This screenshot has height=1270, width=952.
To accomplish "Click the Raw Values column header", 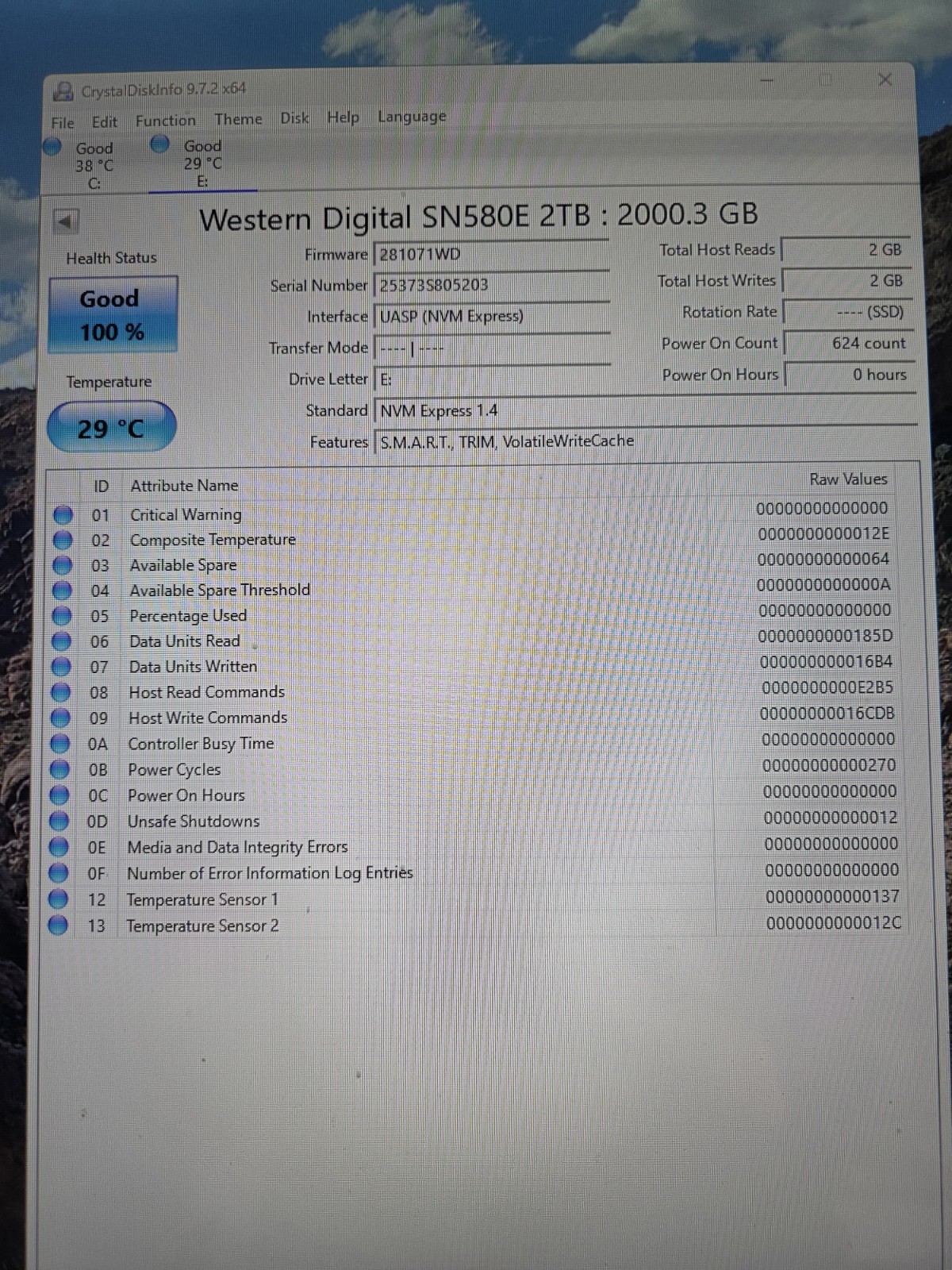I will coord(848,479).
